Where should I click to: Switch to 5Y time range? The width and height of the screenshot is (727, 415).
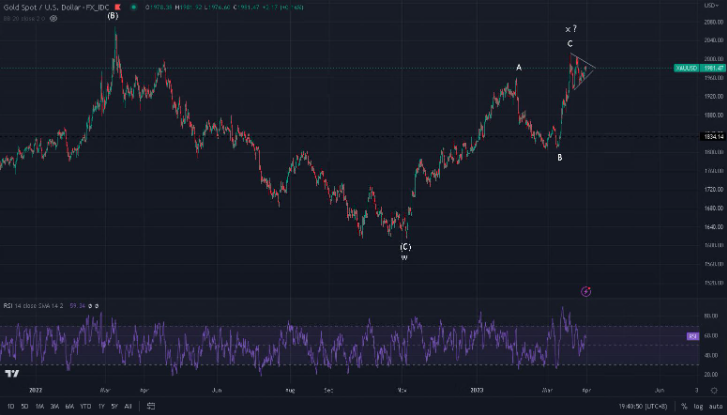click(x=115, y=406)
